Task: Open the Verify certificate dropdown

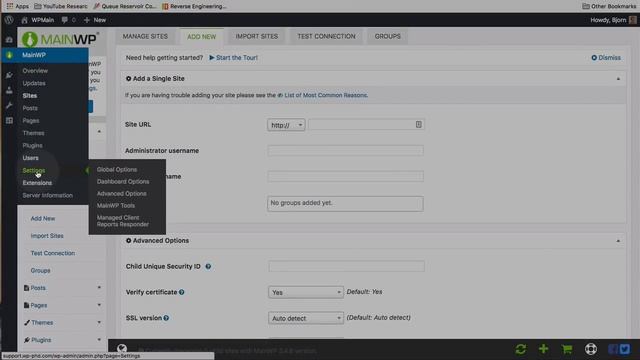Action: [306, 292]
